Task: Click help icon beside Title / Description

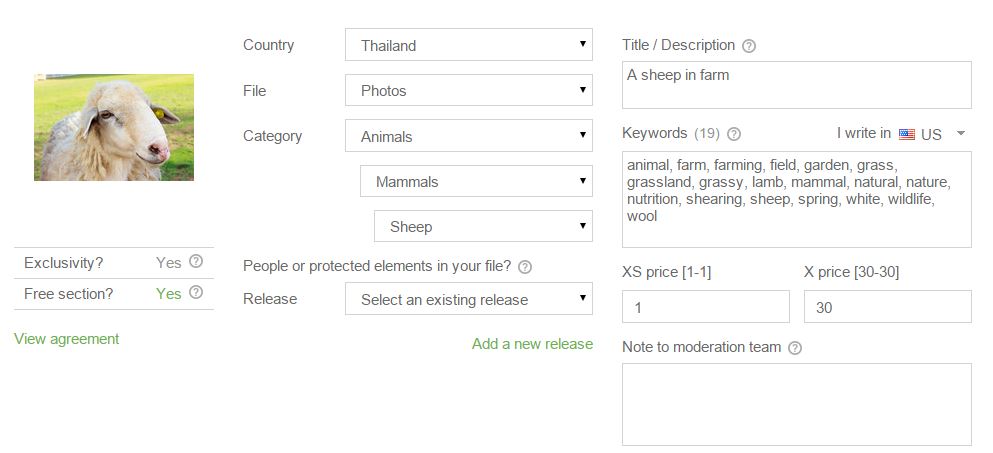Action: [749, 46]
